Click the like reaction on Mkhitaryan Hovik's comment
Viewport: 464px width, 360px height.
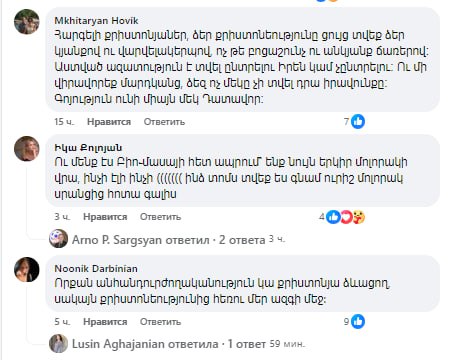(x=358, y=122)
